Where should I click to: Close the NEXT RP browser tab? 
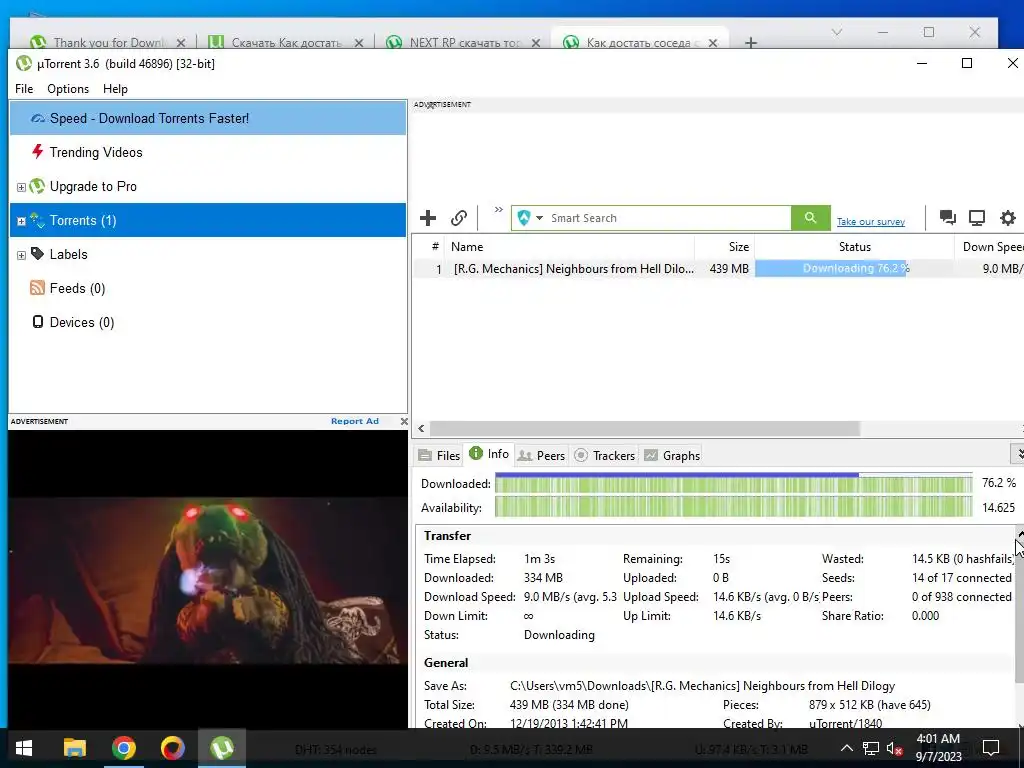[x=536, y=42]
